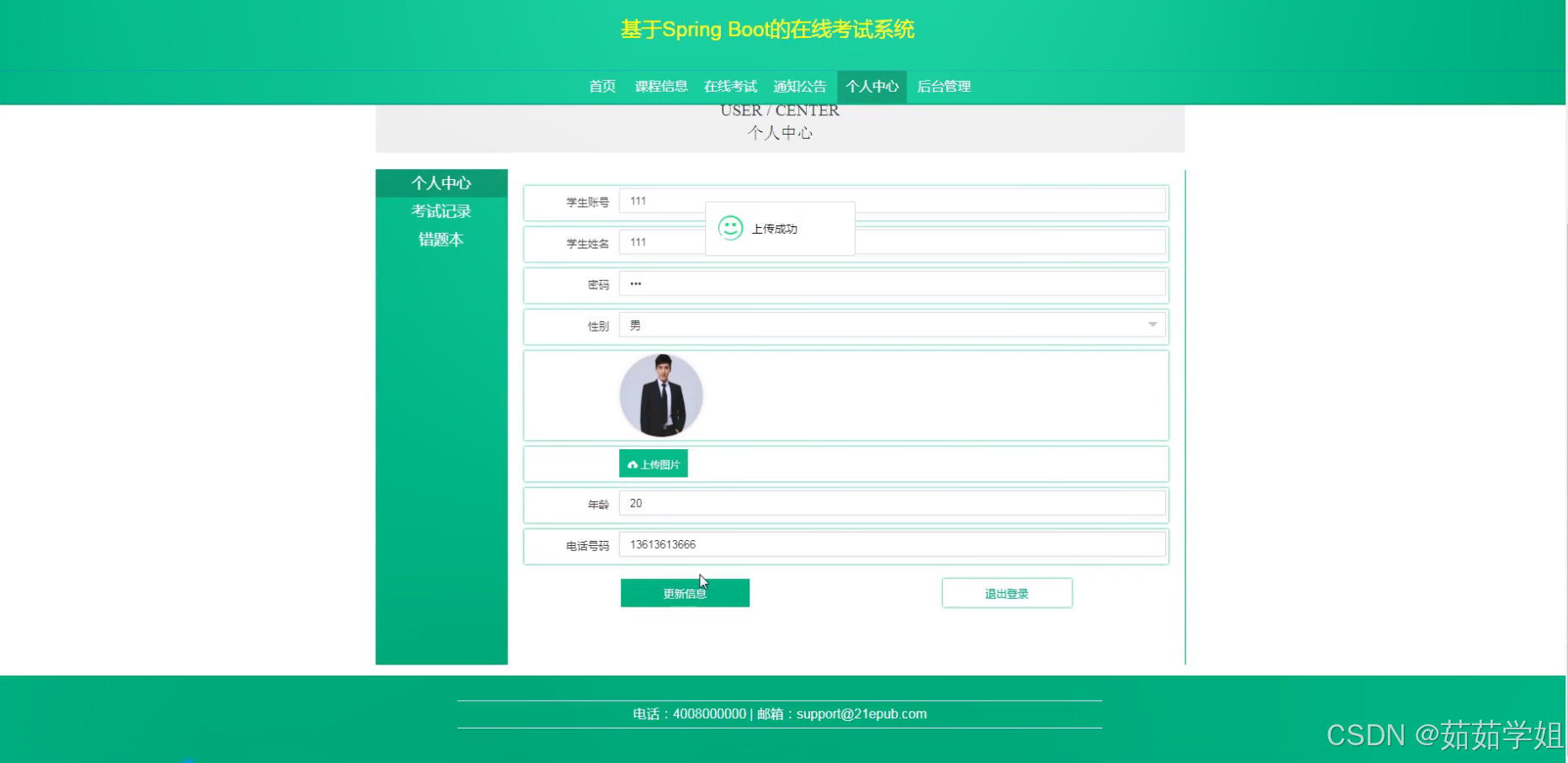Open the 首页 navigation item

[601, 86]
